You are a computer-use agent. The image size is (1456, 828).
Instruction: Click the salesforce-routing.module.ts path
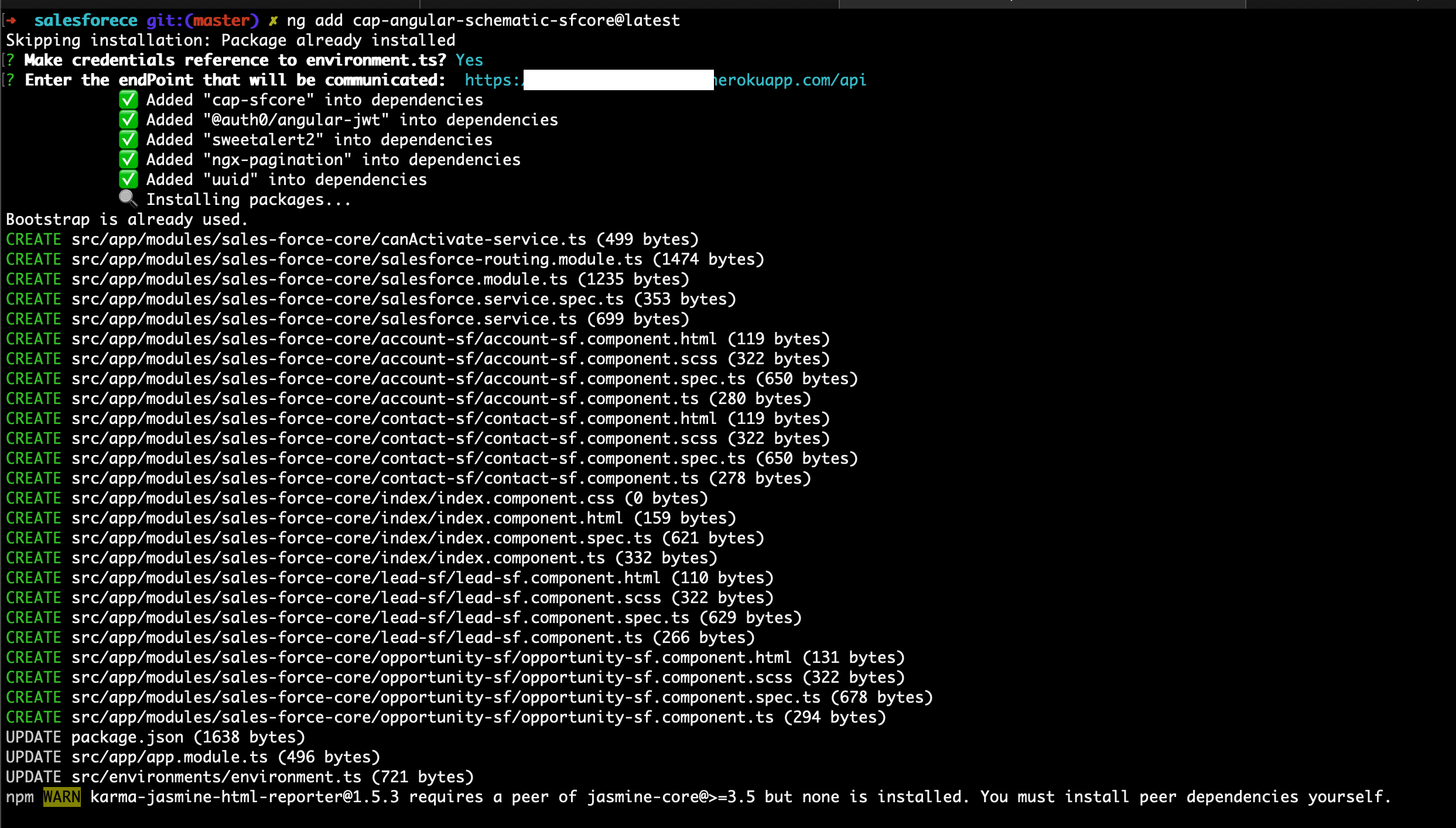click(x=356, y=259)
